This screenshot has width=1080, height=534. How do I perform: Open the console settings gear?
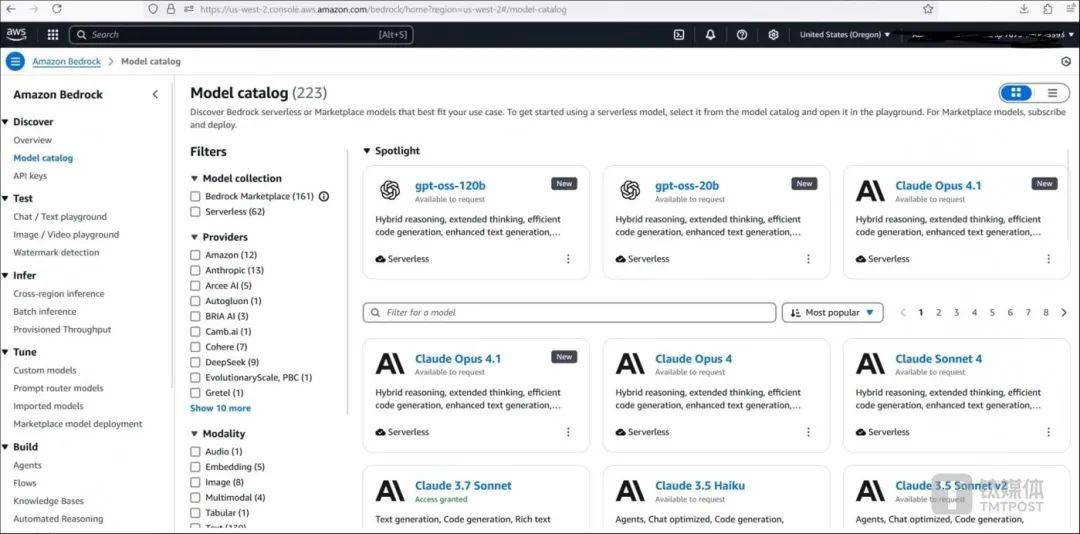[773, 34]
